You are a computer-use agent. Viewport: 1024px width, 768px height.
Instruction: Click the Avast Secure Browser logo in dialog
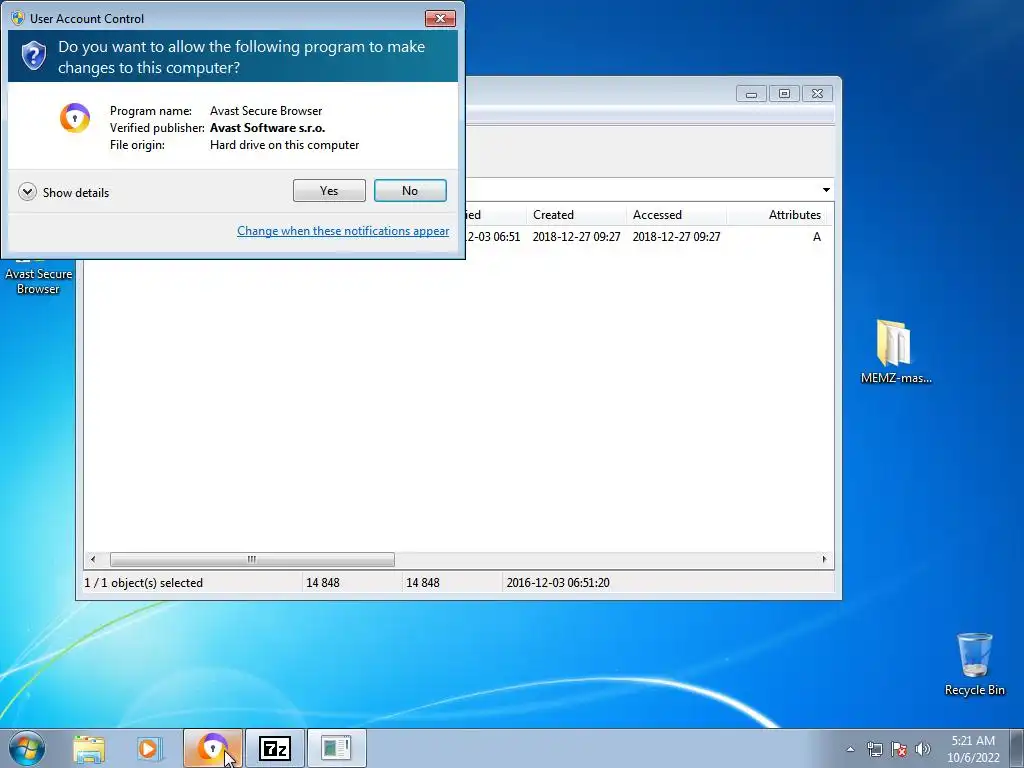tap(75, 118)
